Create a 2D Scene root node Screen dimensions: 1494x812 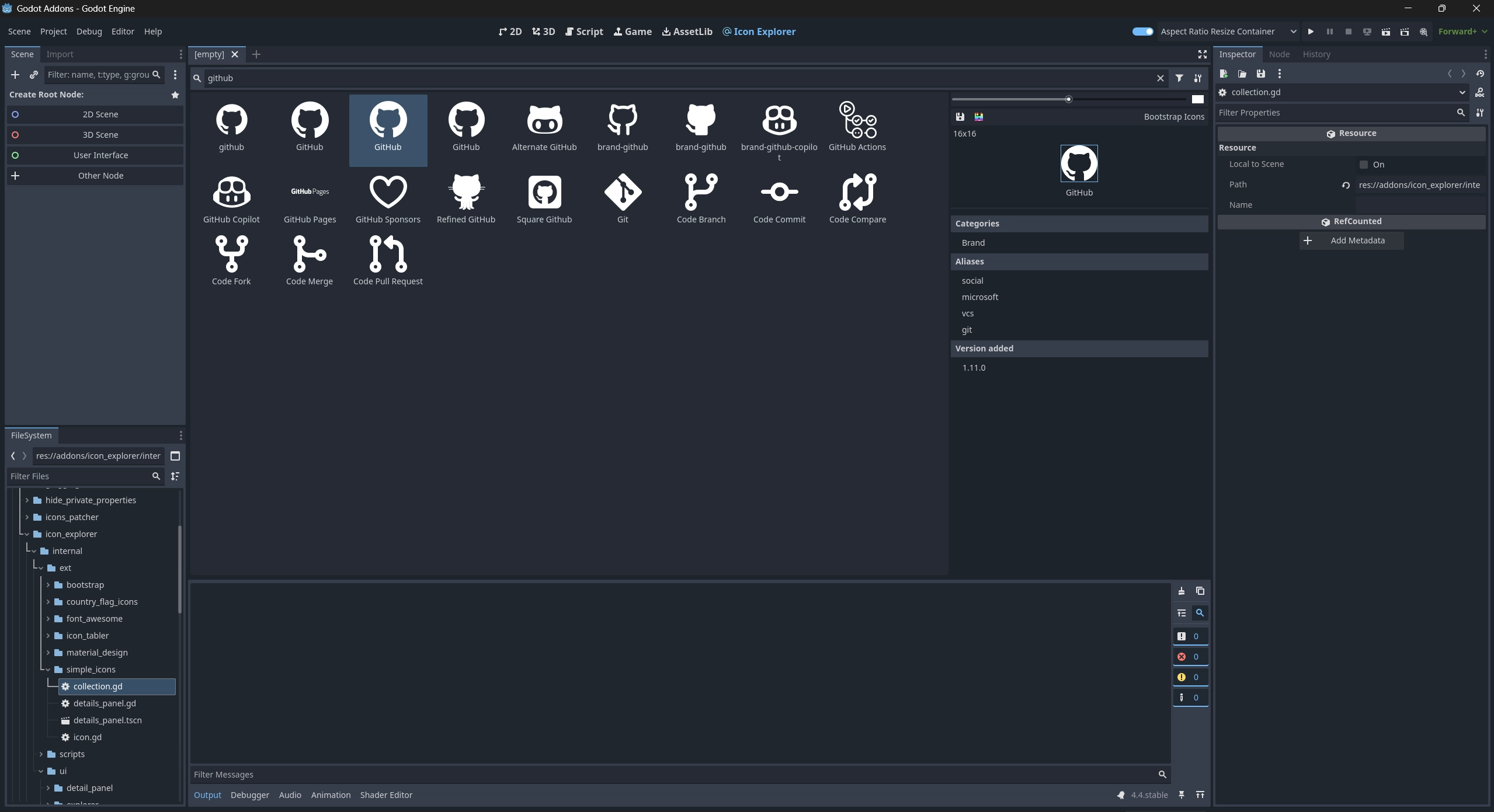coord(95,114)
